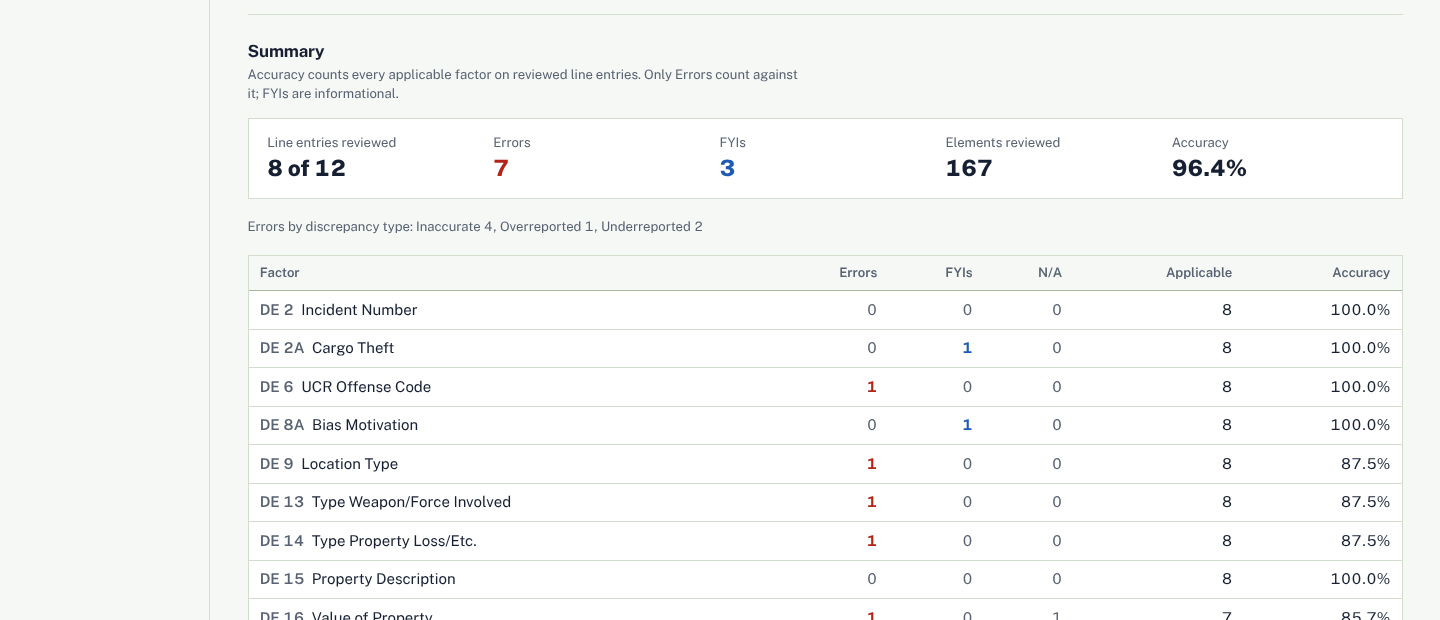
Task: Click the FYI count 1 for Bias Motivation
Action: click(967, 425)
